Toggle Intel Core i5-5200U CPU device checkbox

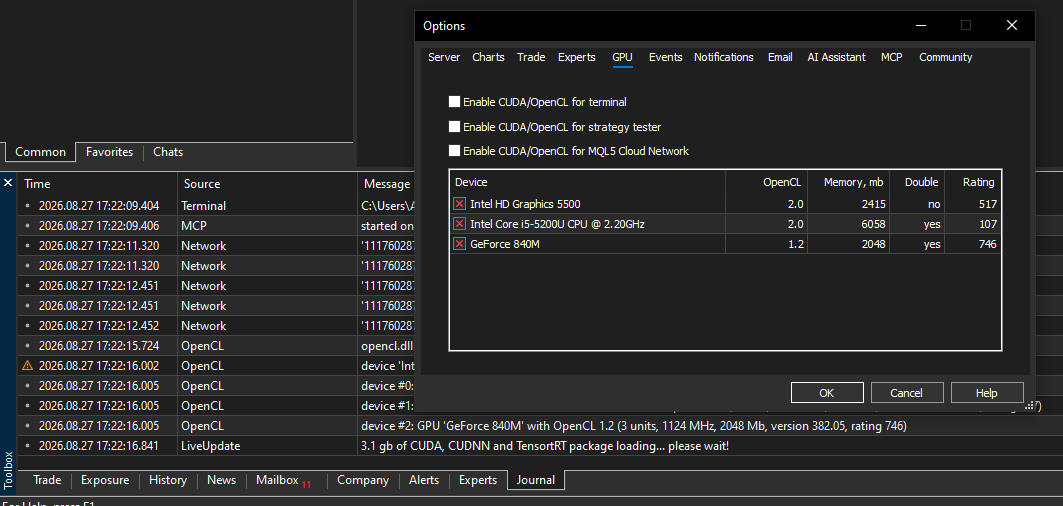[x=460, y=224]
